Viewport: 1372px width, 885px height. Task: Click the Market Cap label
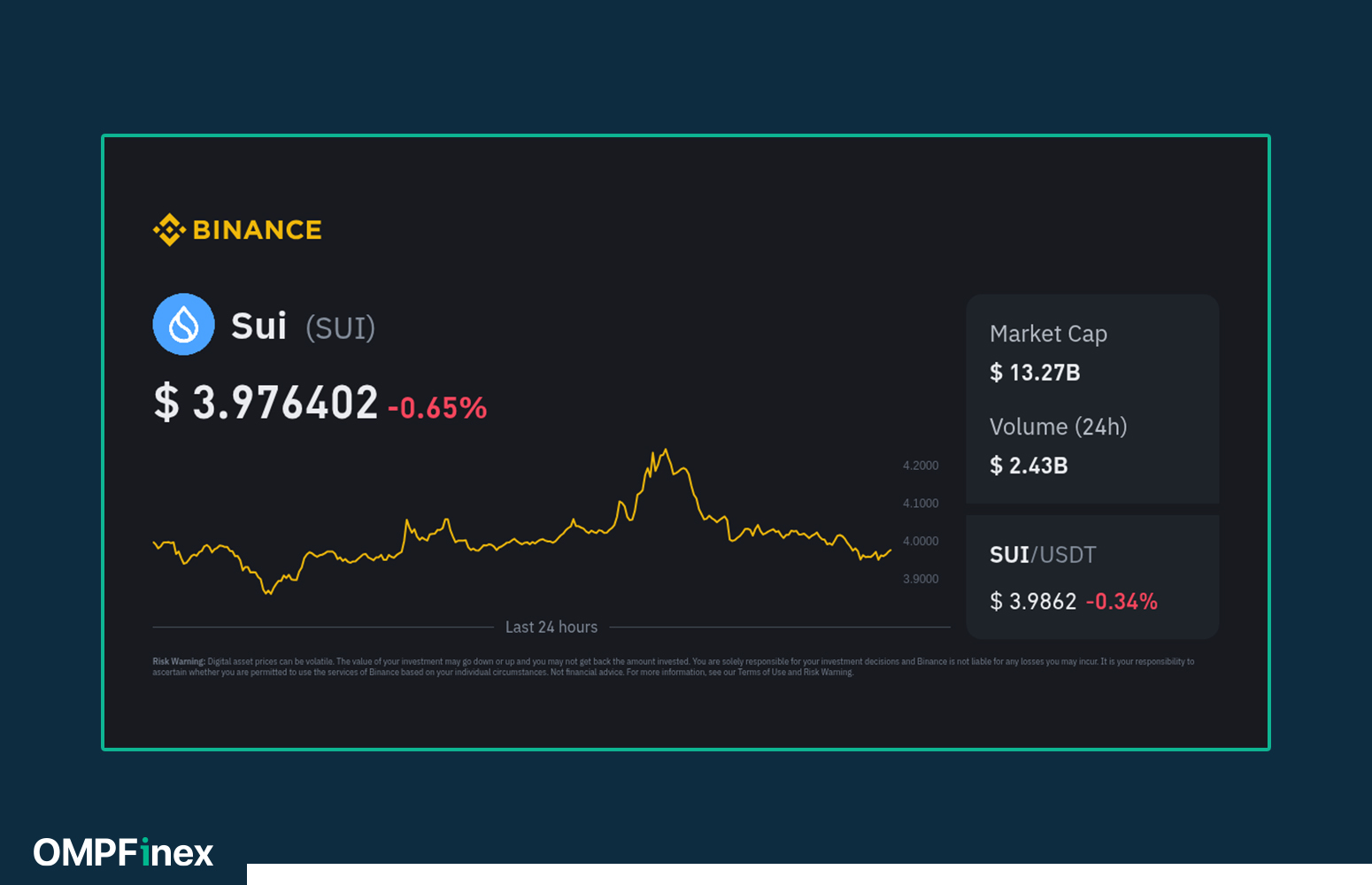[x=1048, y=334]
